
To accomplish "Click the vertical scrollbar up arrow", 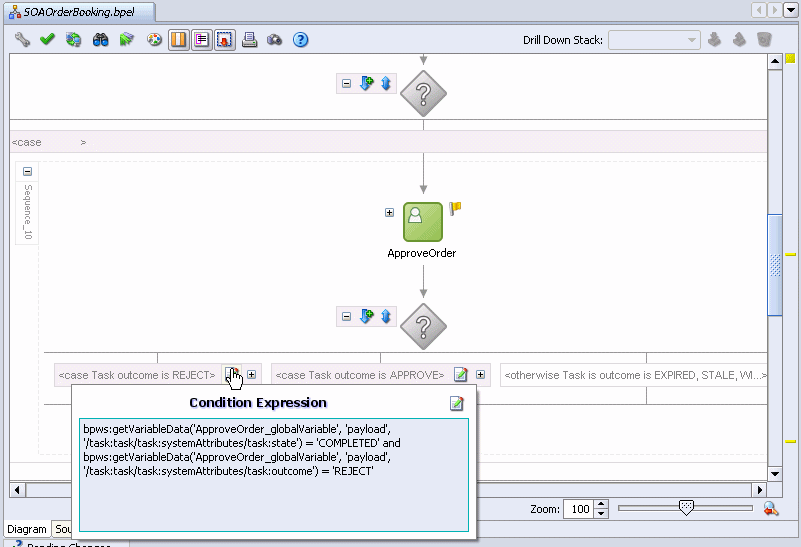I will (775, 61).
